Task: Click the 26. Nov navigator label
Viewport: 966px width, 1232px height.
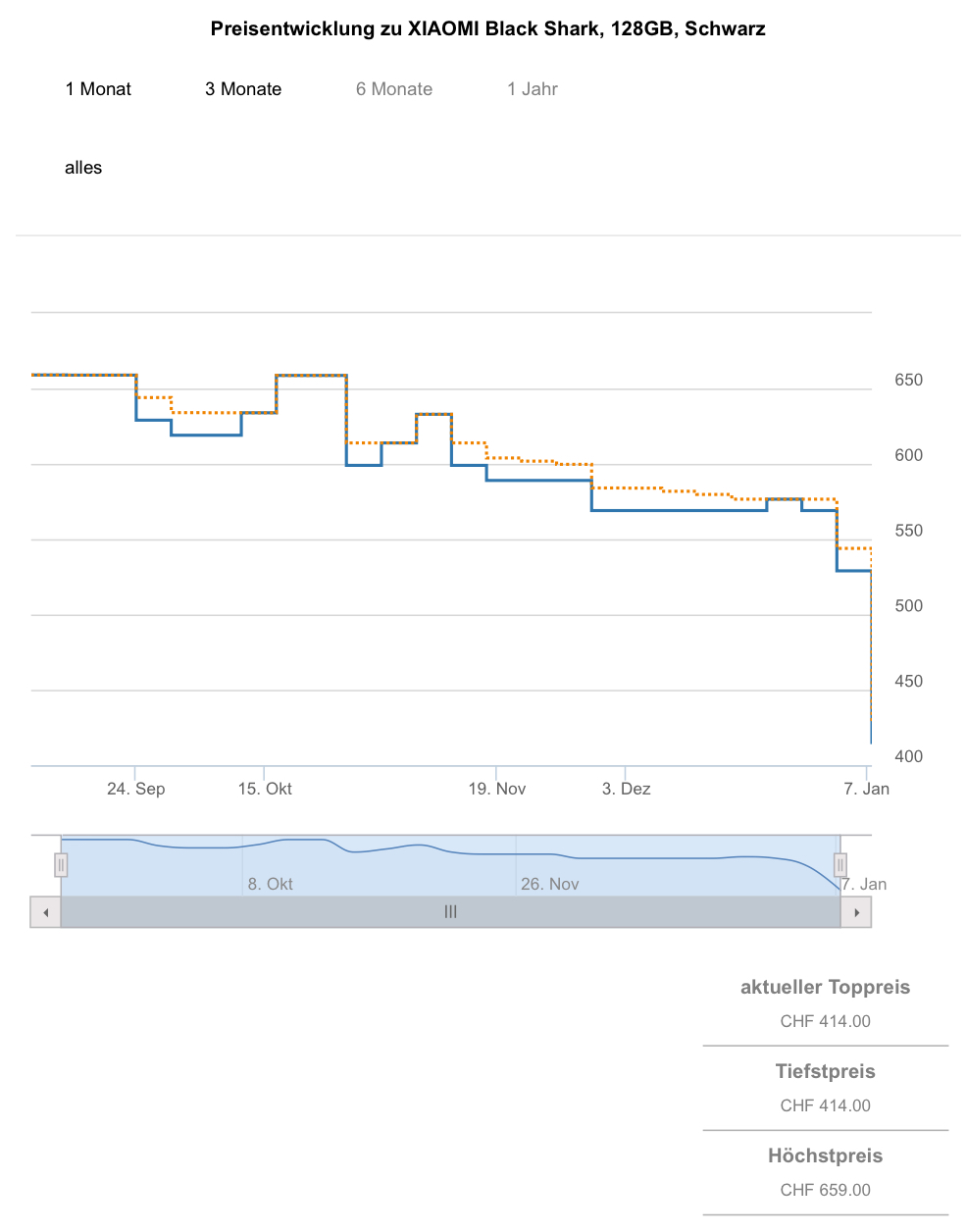Action: click(x=550, y=884)
